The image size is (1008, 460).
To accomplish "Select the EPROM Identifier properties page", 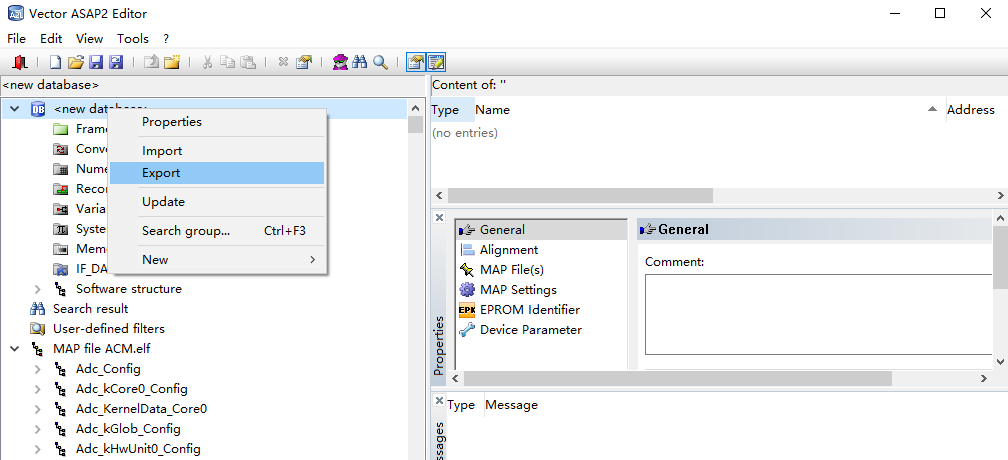I will point(530,310).
